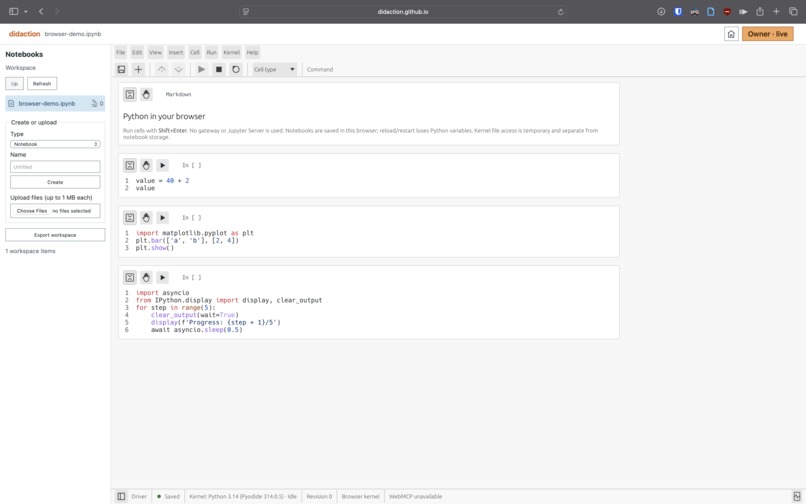This screenshot has width=806, height=504.
Task: Open the Edit menu
Action: [x=137, y=52]
